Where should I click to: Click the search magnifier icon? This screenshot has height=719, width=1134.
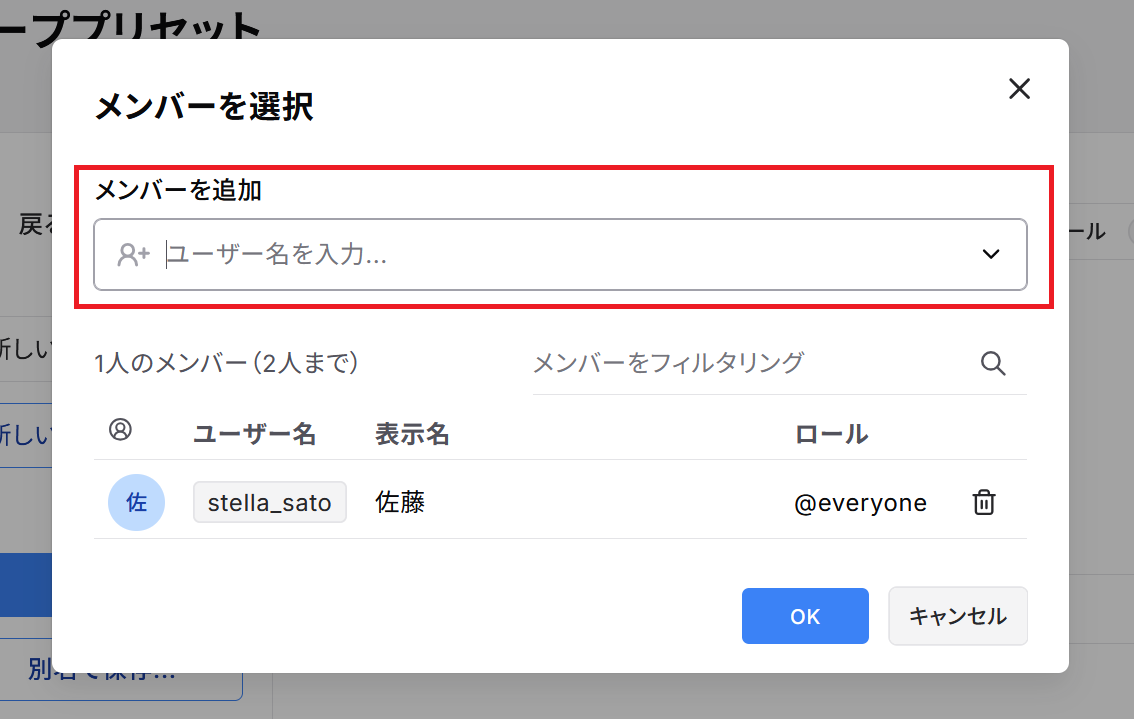993,363
